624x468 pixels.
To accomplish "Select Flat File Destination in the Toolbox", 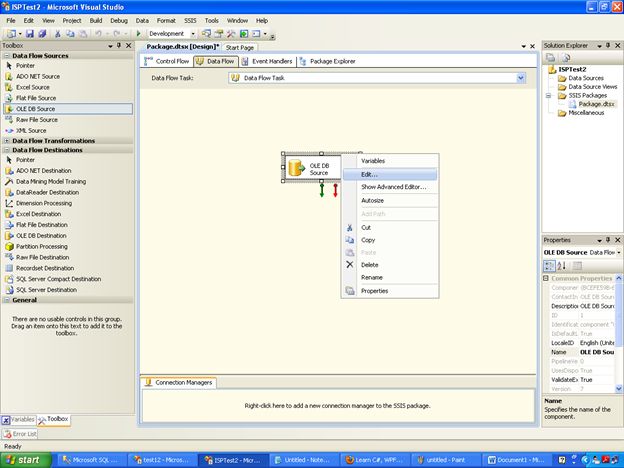I will point(42,225).
